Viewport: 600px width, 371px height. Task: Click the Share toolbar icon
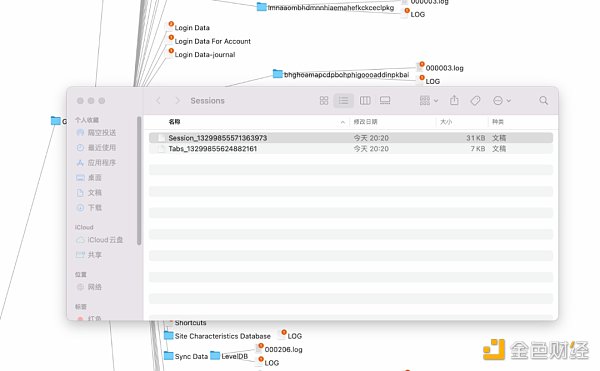454,100
